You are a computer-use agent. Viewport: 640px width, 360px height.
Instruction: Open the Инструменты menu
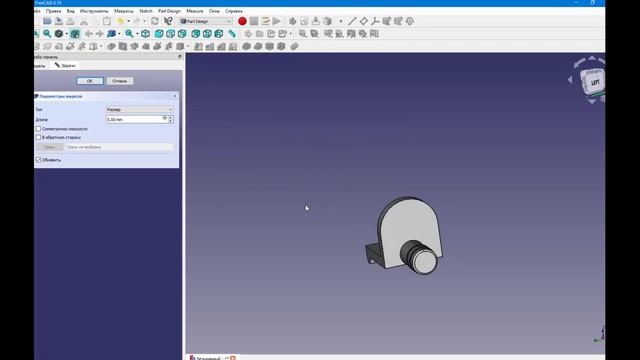coord(94,11)
